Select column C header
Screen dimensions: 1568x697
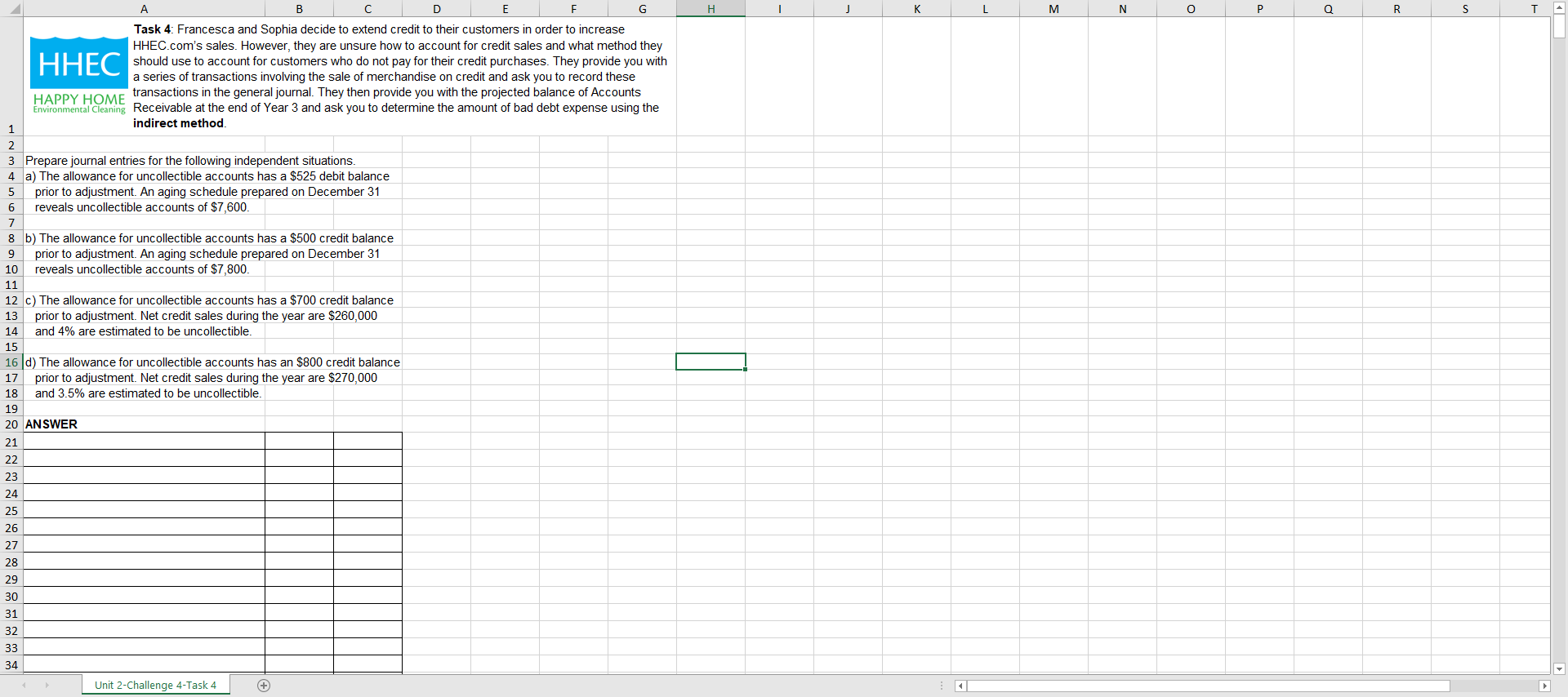(367, 9)
